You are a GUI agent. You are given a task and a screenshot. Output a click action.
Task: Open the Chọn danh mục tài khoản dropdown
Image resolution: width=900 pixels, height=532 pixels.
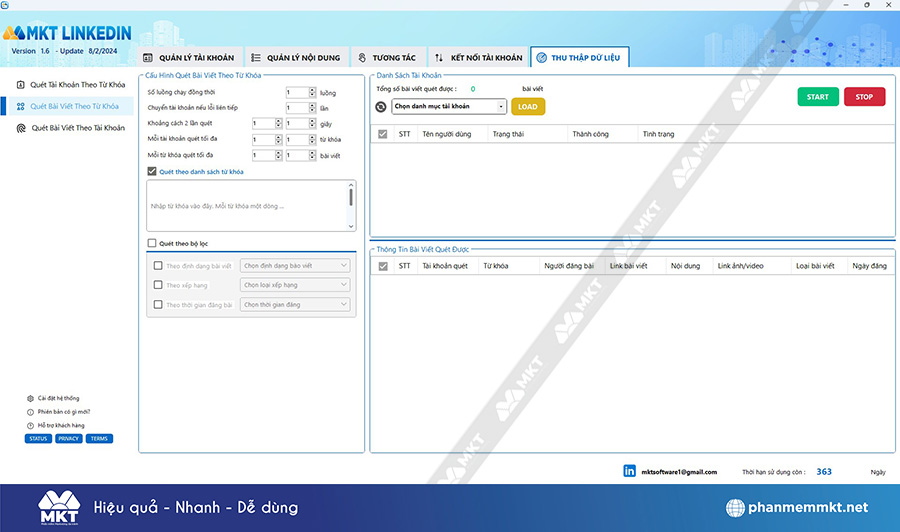tap(448, 106)
